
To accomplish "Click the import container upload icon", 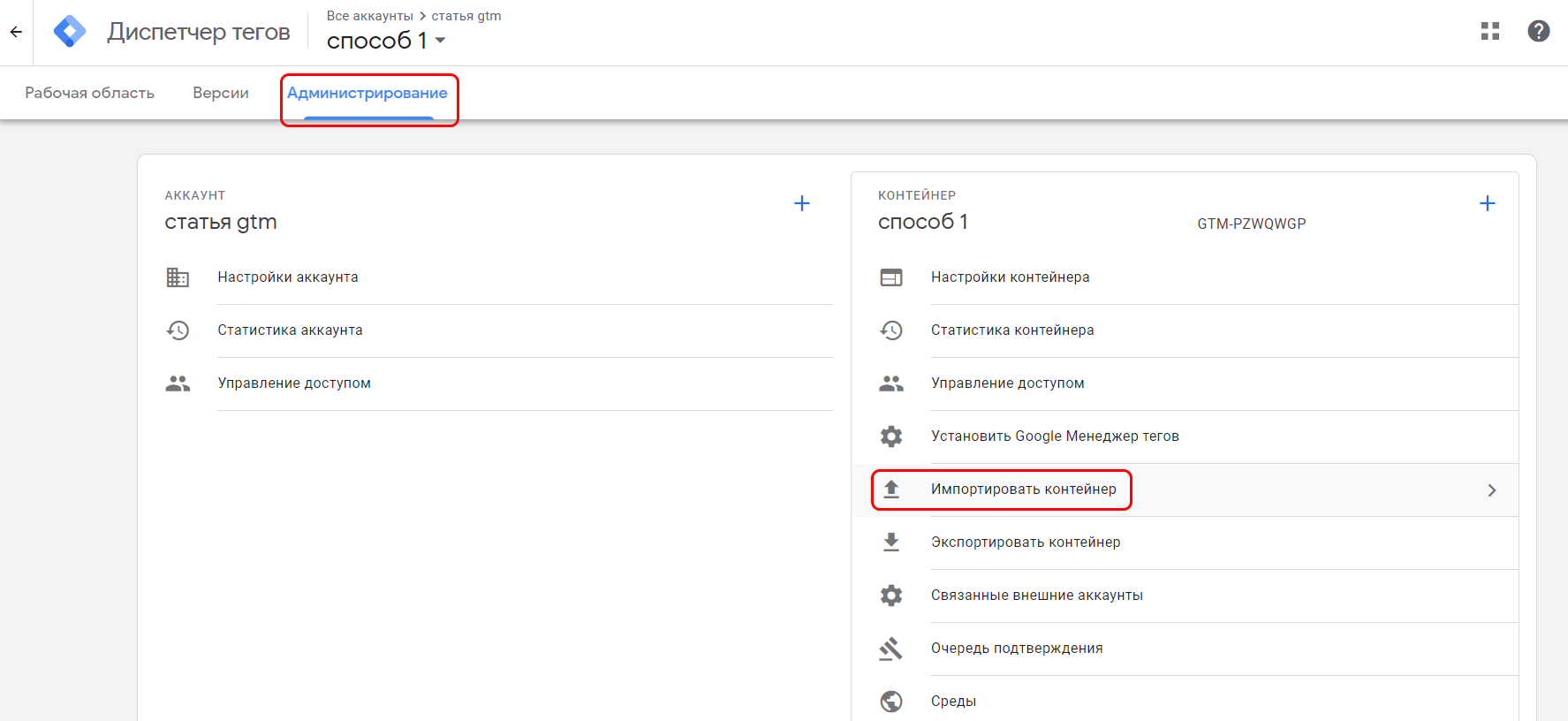I will [891, 490].
